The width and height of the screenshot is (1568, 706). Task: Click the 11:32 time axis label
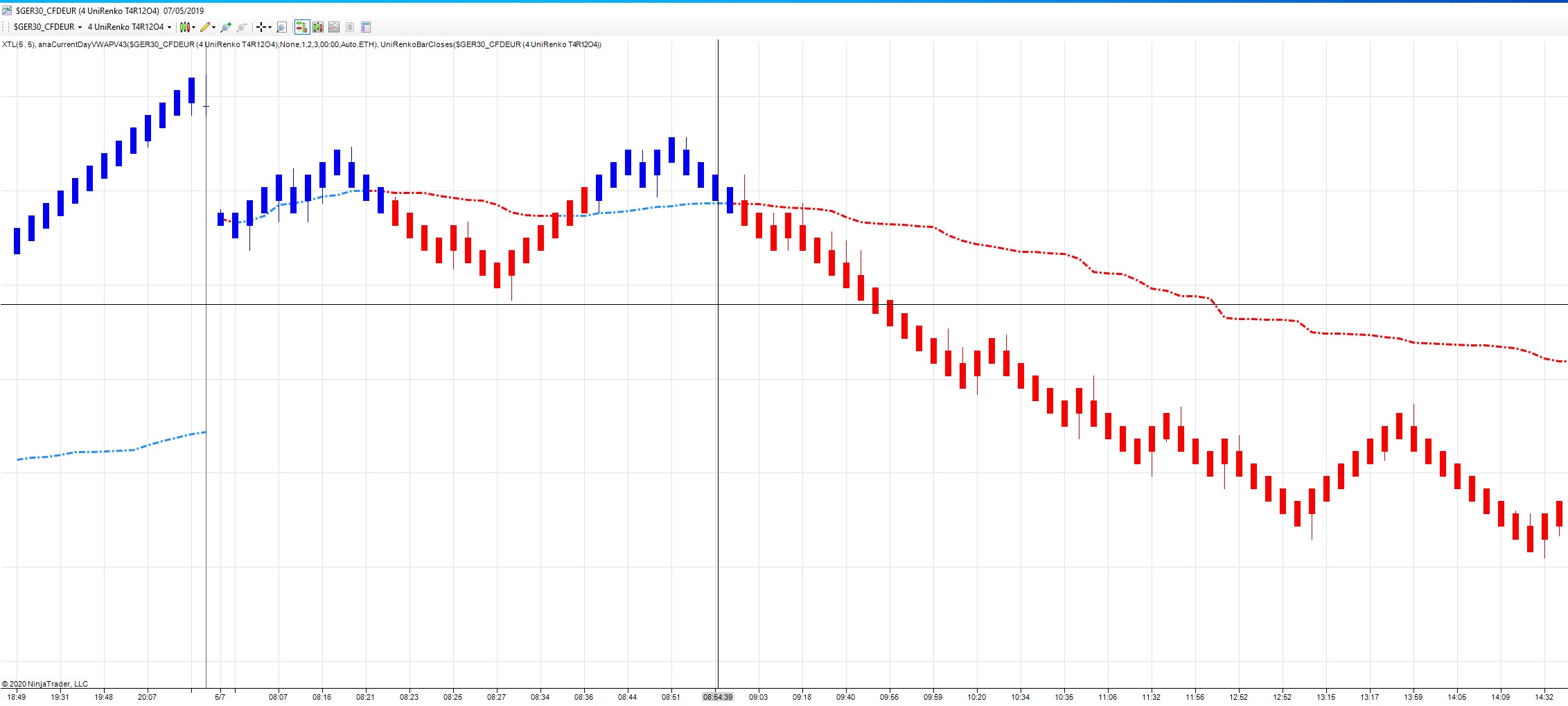click(1152, 697)
